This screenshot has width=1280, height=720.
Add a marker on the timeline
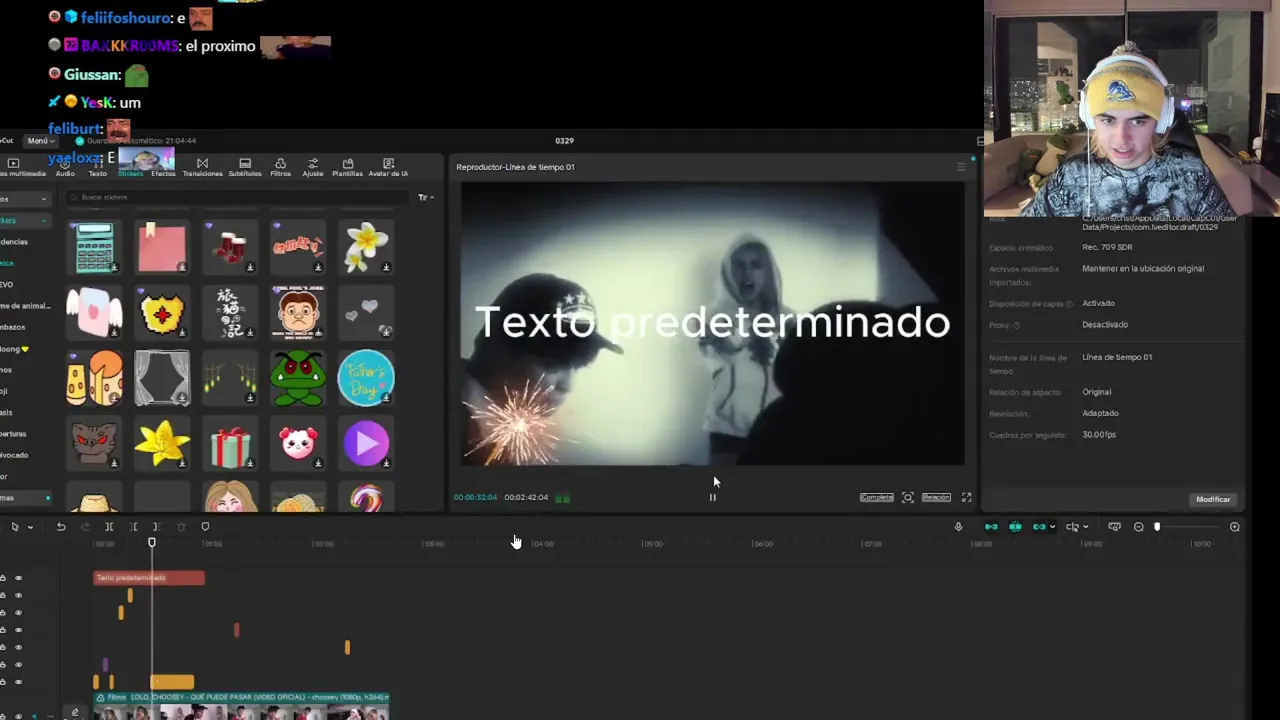click(x=205, y=527)
